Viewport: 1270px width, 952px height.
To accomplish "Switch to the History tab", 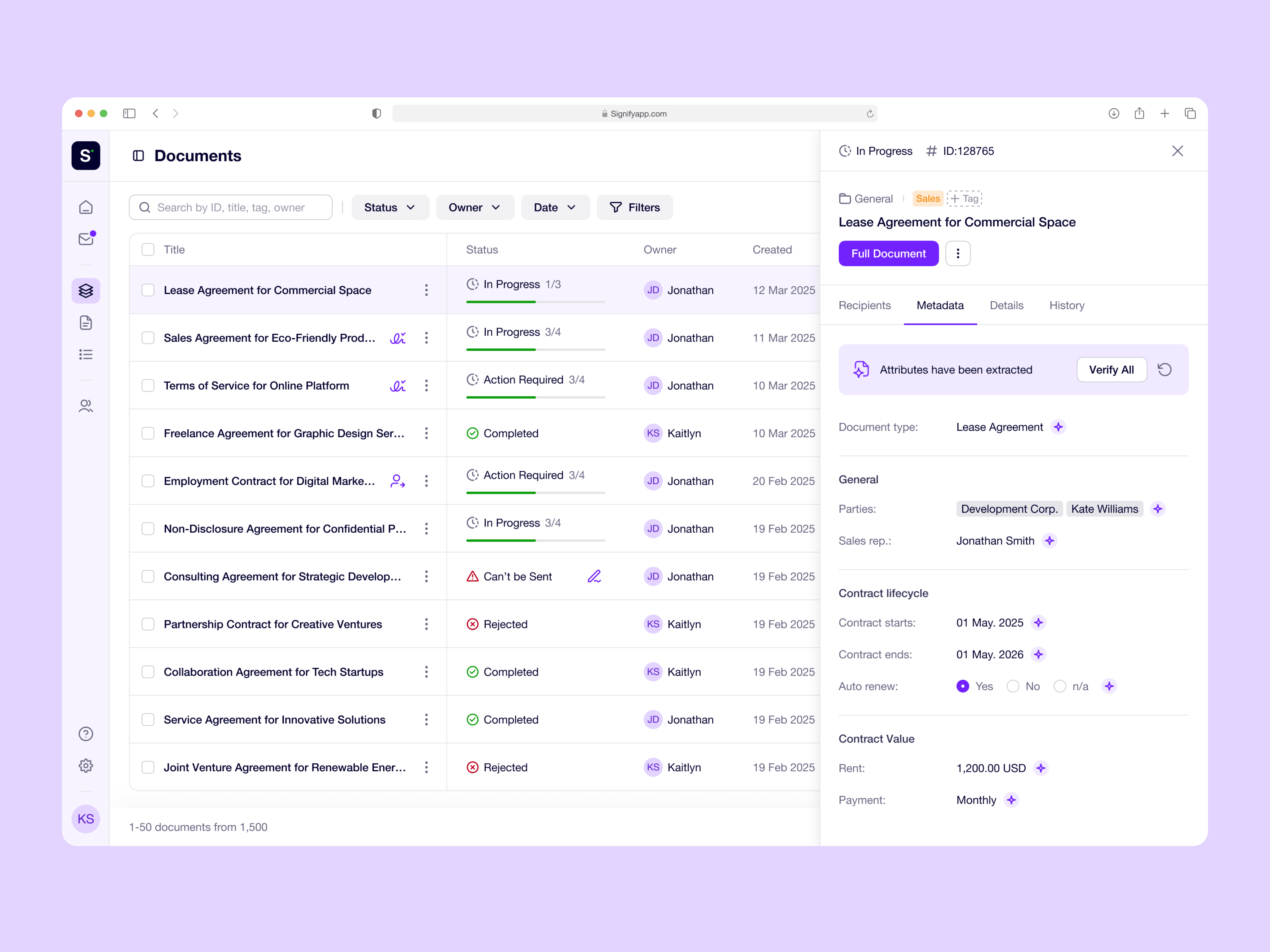I will pos(1067,305).
